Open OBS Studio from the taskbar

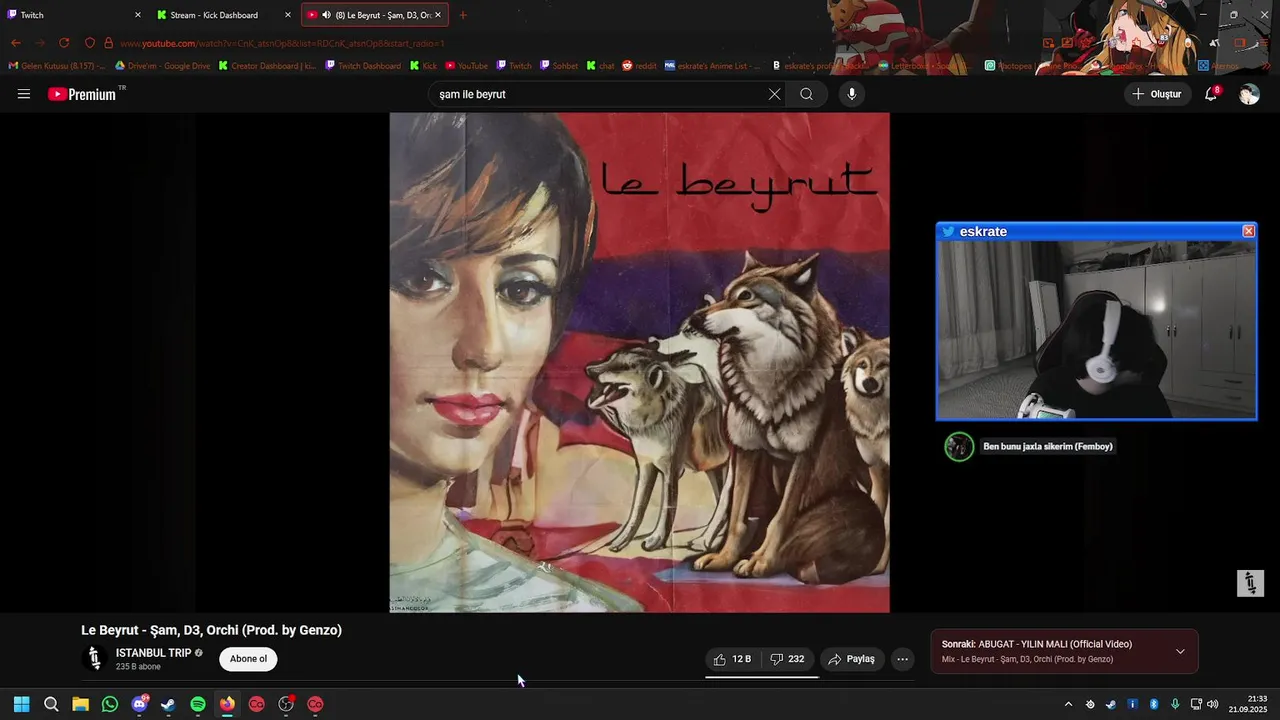click(x=286, y=704)
